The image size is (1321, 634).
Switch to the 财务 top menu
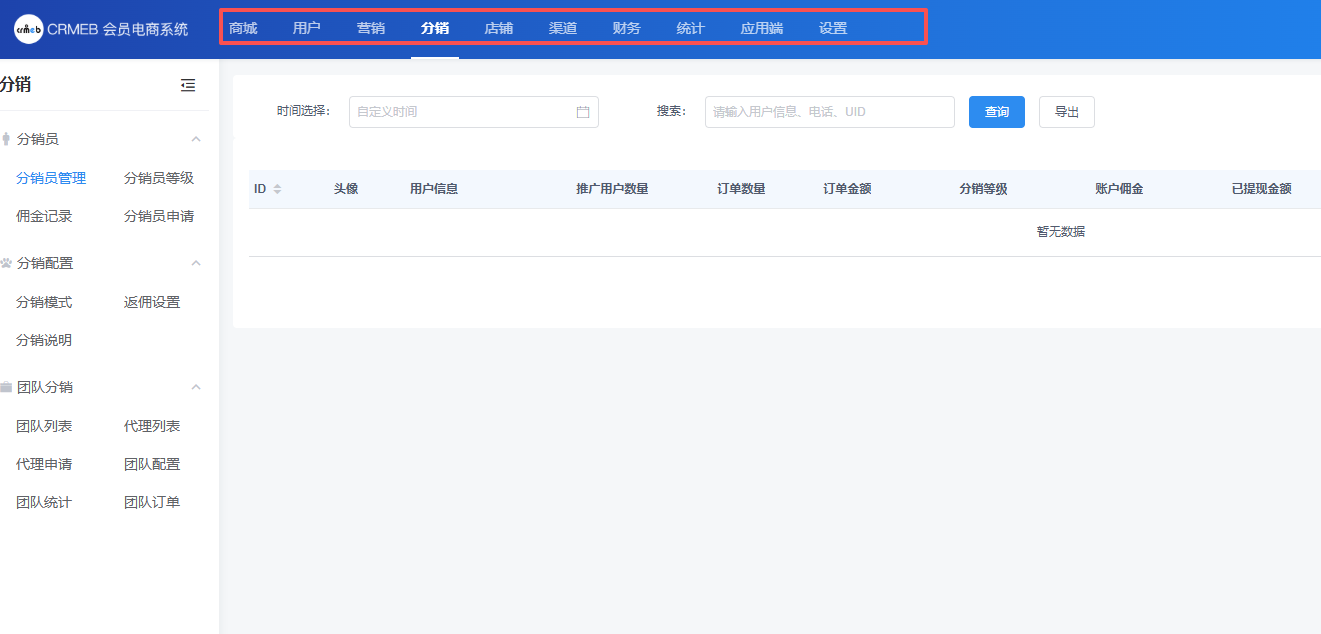[627, 28]
